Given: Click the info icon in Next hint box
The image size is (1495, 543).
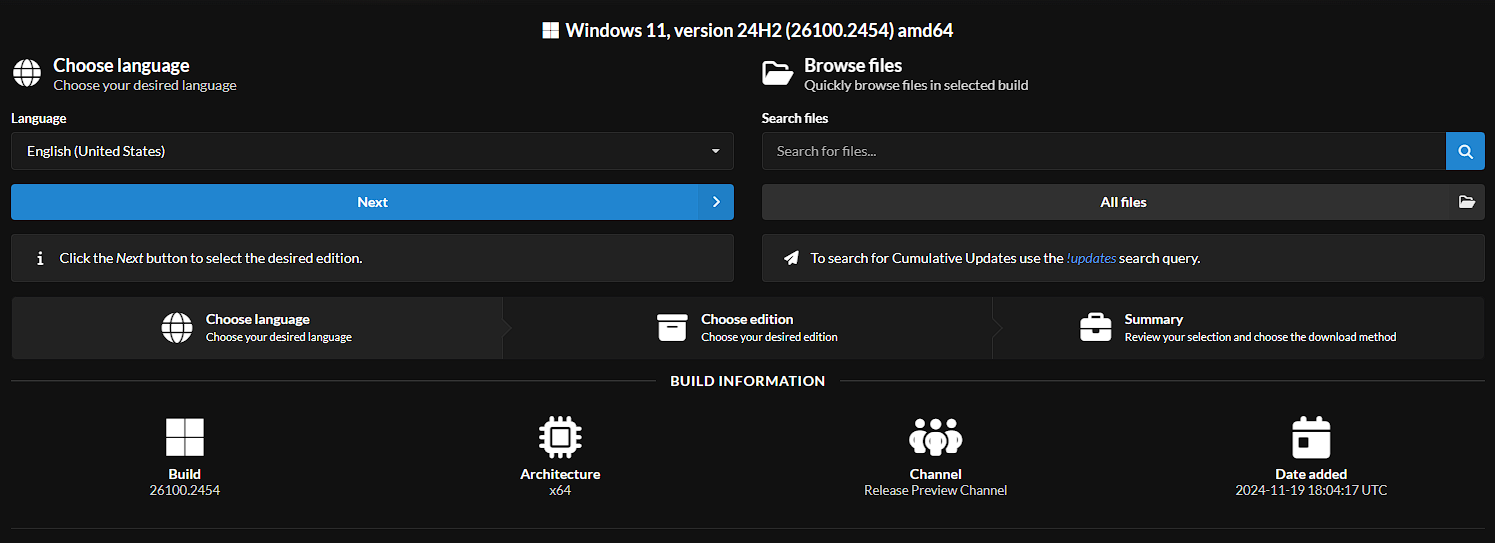Looking at the screenshot, I should [40, 258].
